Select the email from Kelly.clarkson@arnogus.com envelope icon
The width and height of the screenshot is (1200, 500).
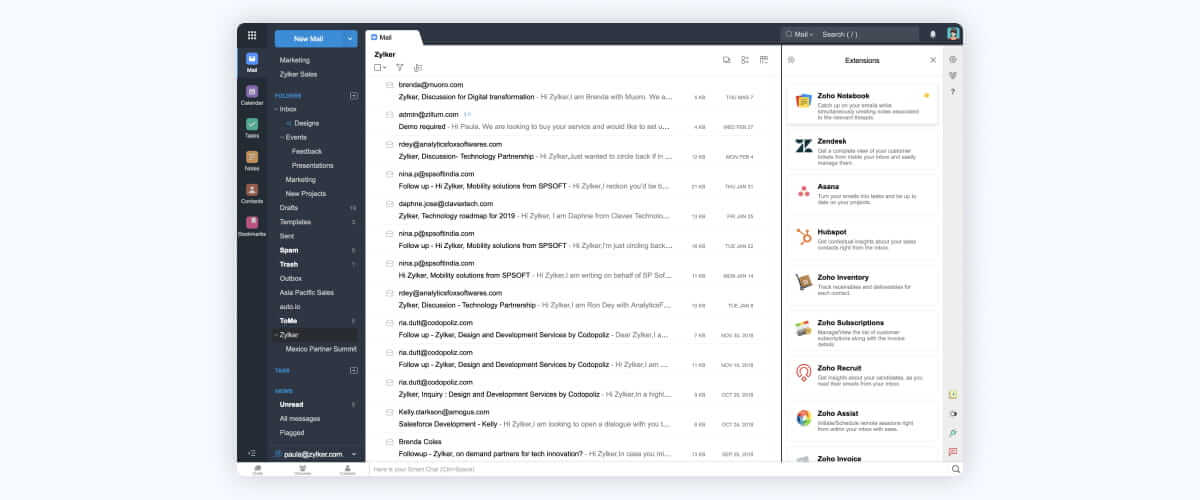pos(389,411)
